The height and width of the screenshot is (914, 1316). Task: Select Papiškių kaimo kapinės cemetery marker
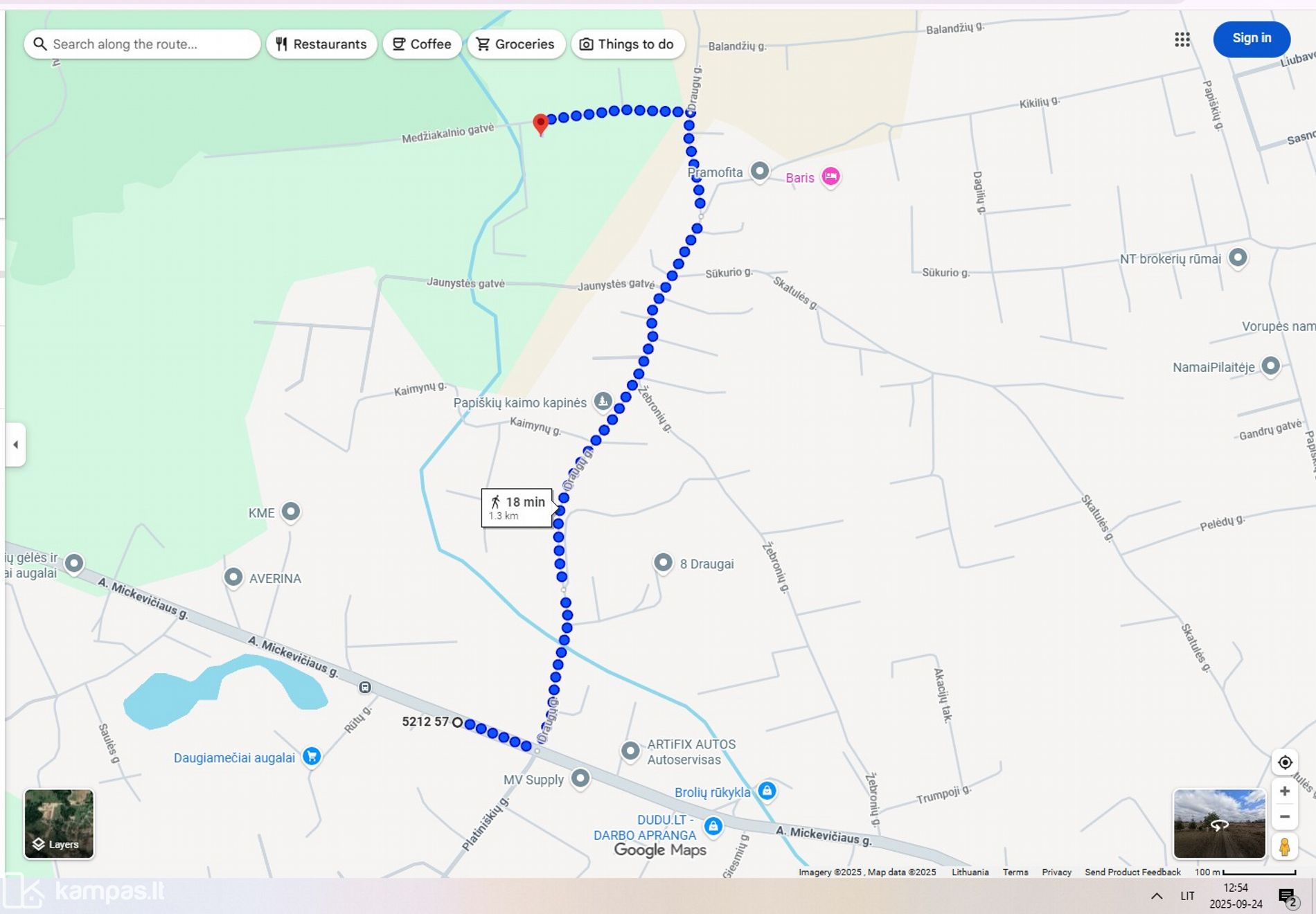pyautogui.click(x=603, y=401)
